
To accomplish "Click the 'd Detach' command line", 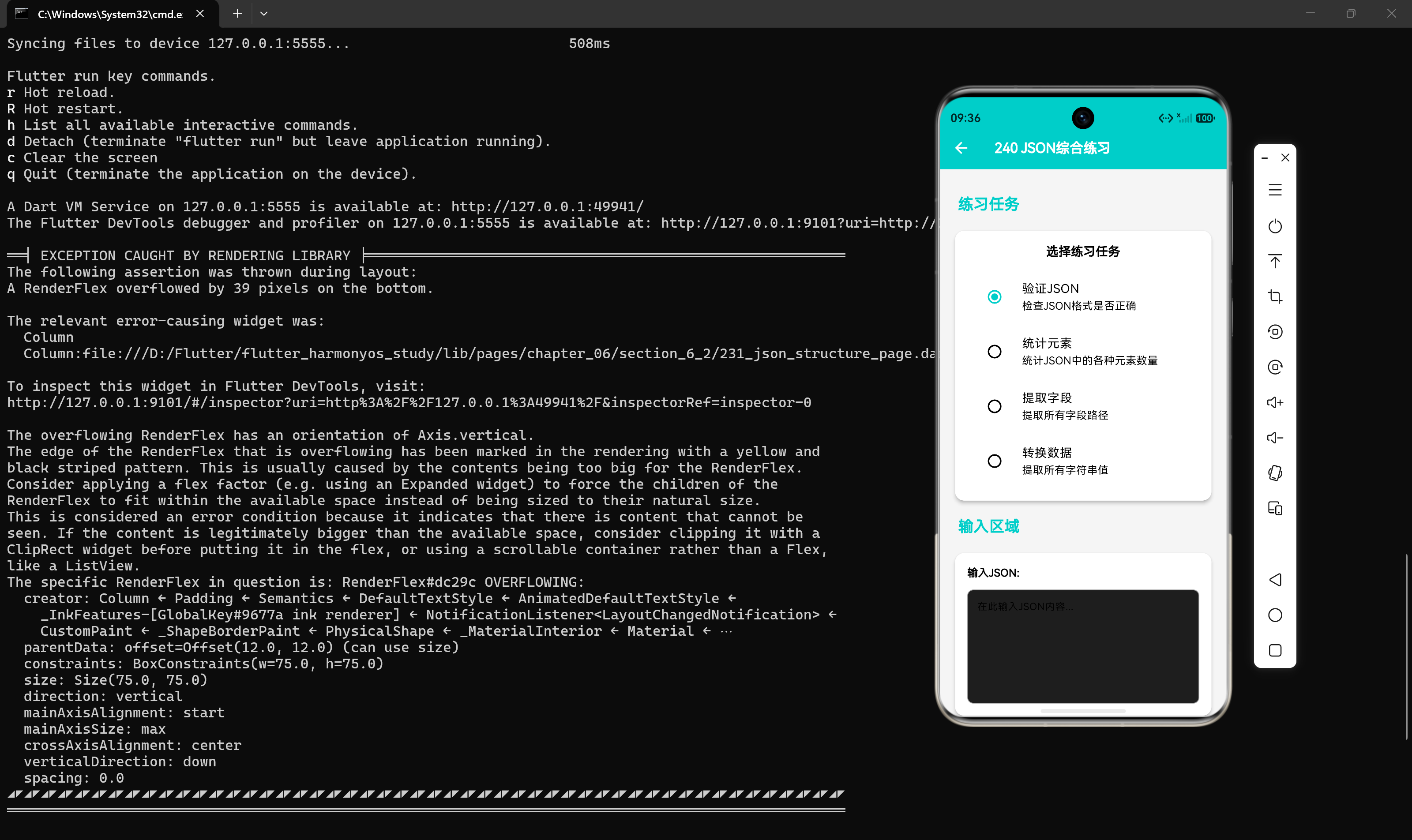I will point(278,142).
